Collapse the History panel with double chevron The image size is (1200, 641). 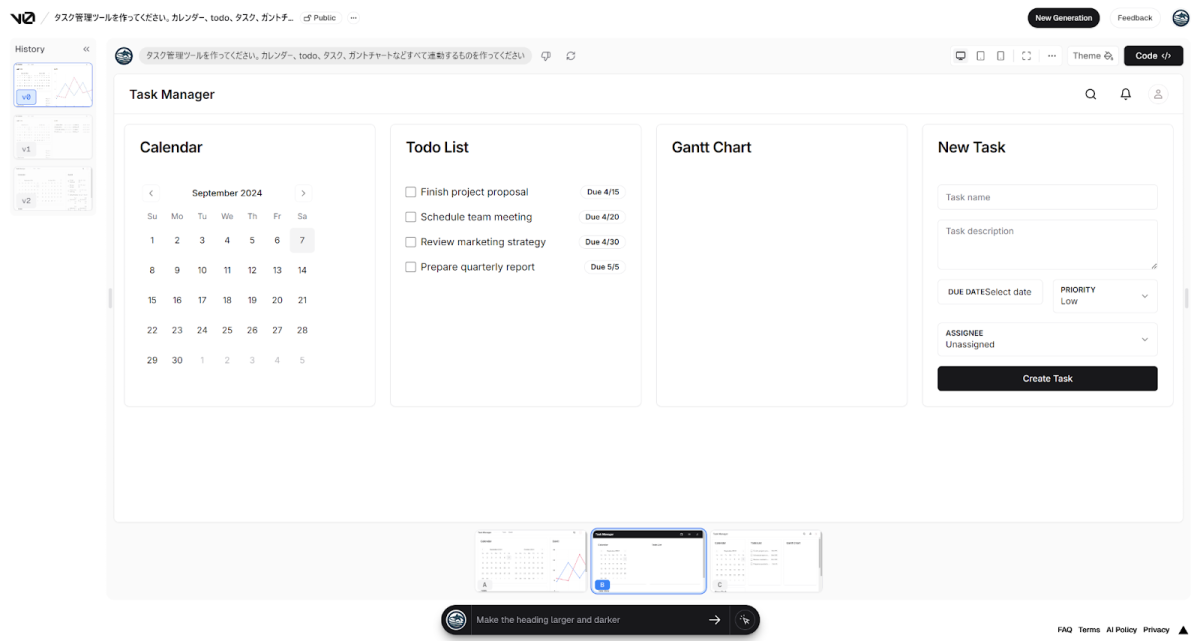[86, 49]
